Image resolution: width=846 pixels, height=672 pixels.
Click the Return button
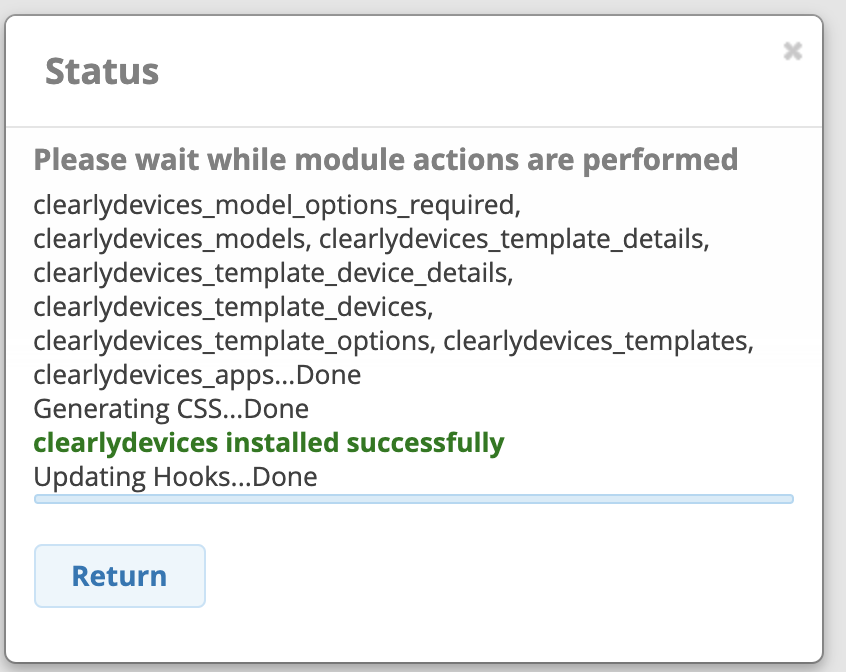(x=120, y=576)
